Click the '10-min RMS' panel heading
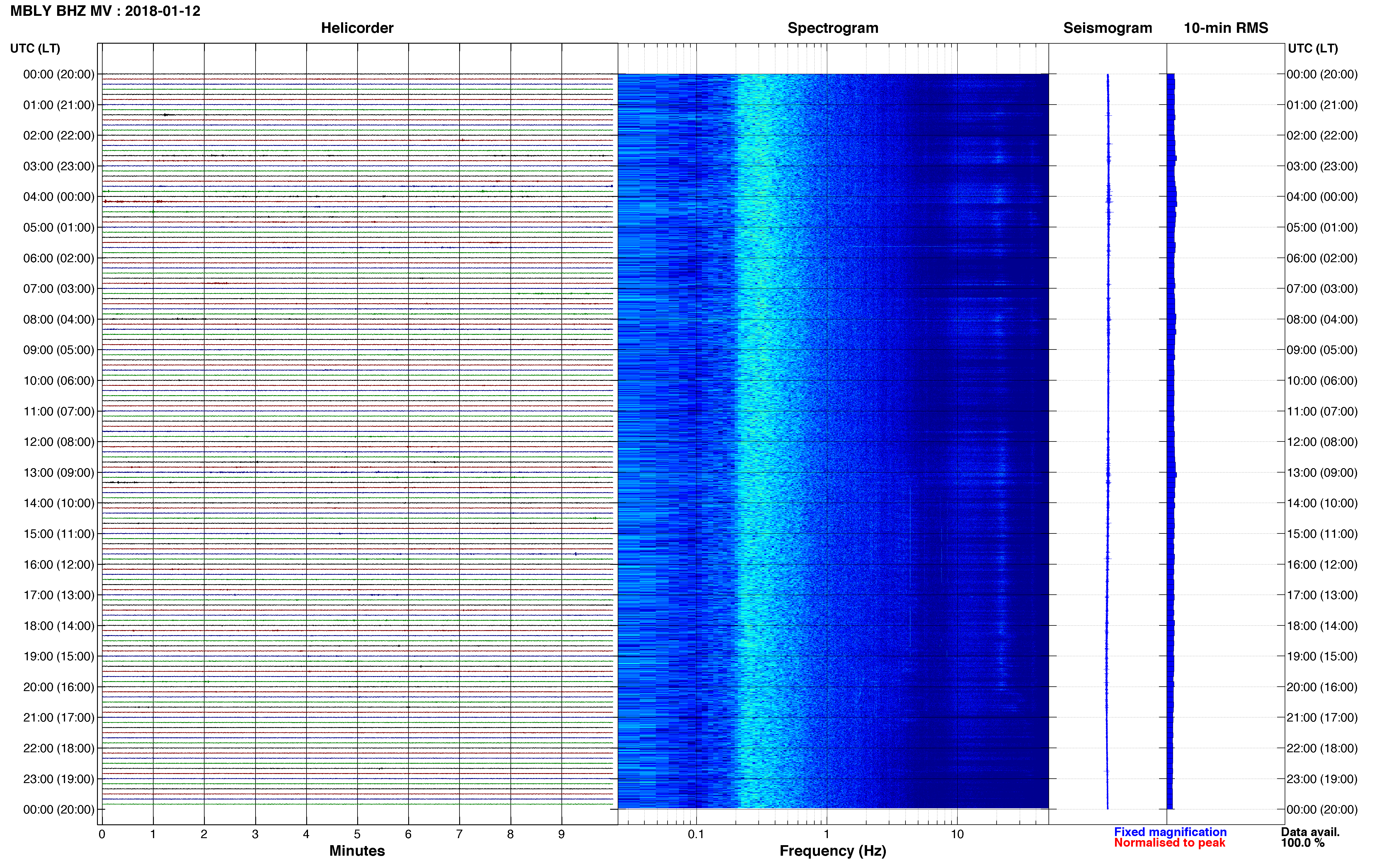1389x868 pixels. pyautogui.click(x=1226, y=28)
